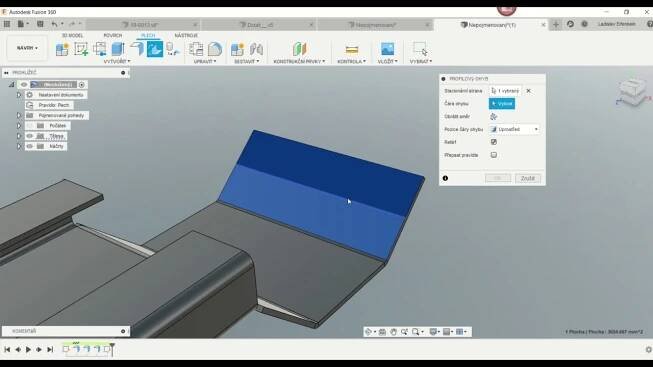
Task: Open the Návrh workspace dropdown
Action: coord(27,48)
